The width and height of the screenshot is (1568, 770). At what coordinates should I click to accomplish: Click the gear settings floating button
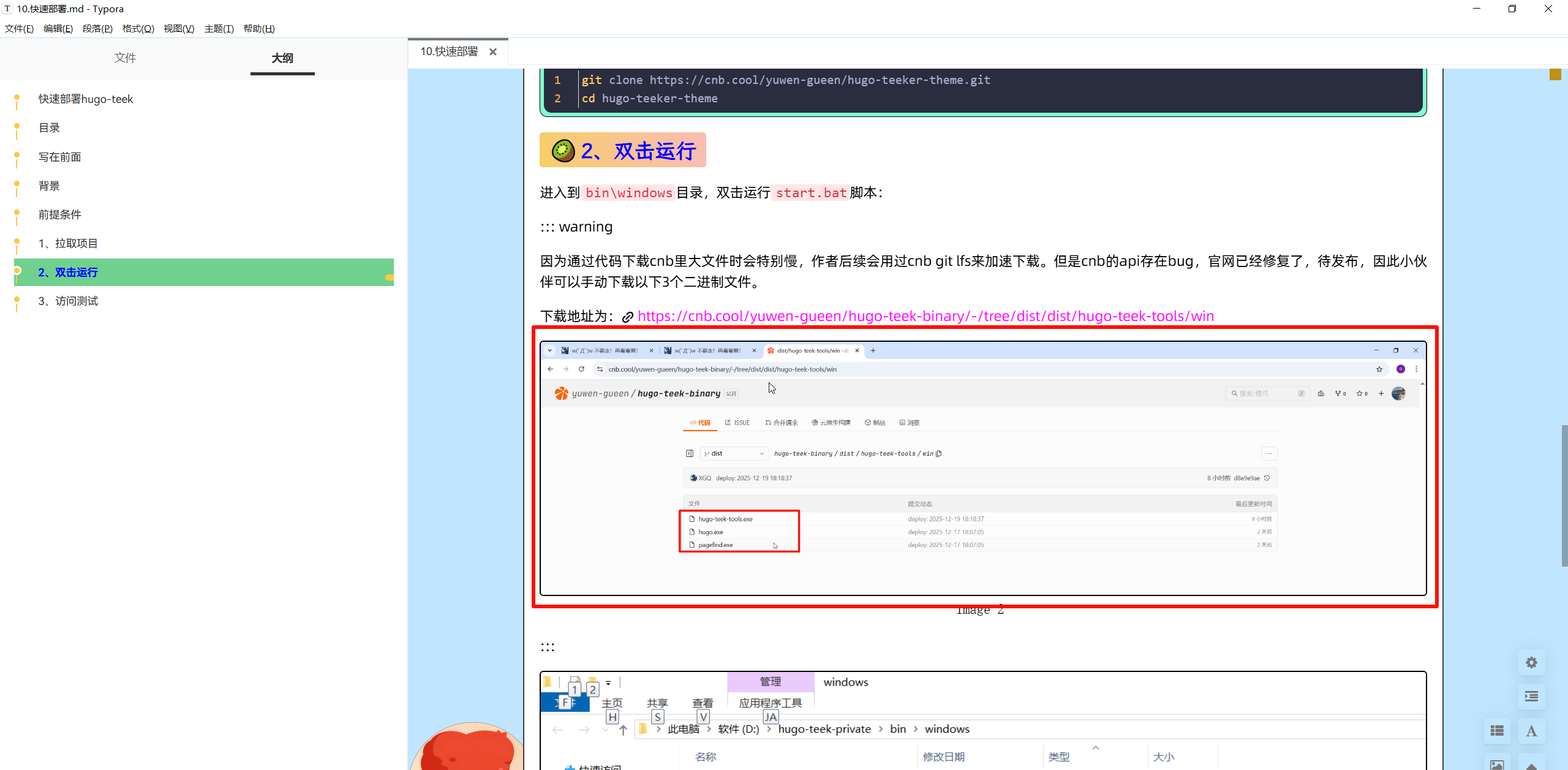point(1531,663)
